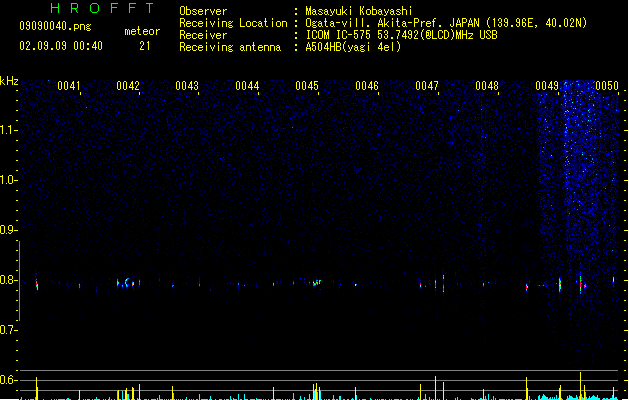This screenshot has width=629, height=400.
Task: Click the HROFFT title text
Action: [x=102, y=8]
